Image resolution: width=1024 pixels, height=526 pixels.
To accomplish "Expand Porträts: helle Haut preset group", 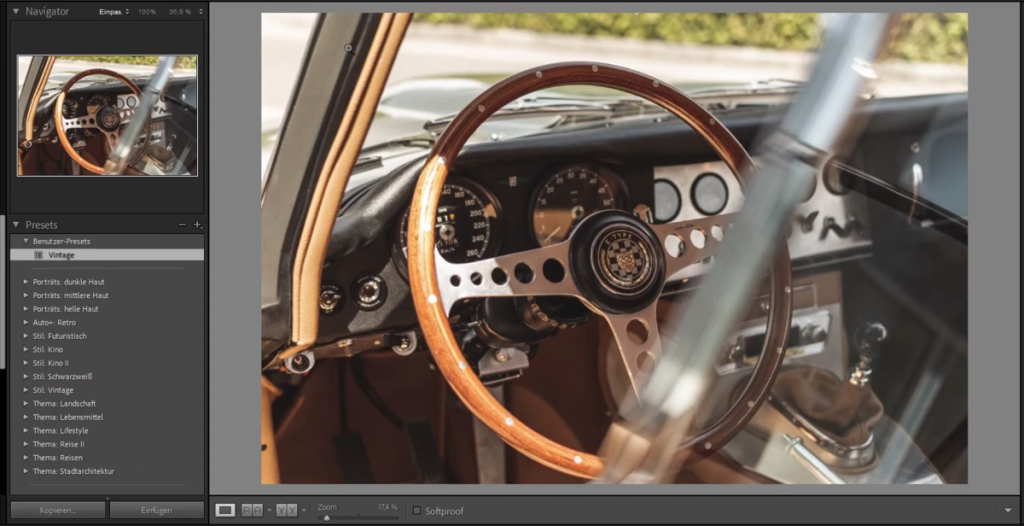I will tap(26, 309).
